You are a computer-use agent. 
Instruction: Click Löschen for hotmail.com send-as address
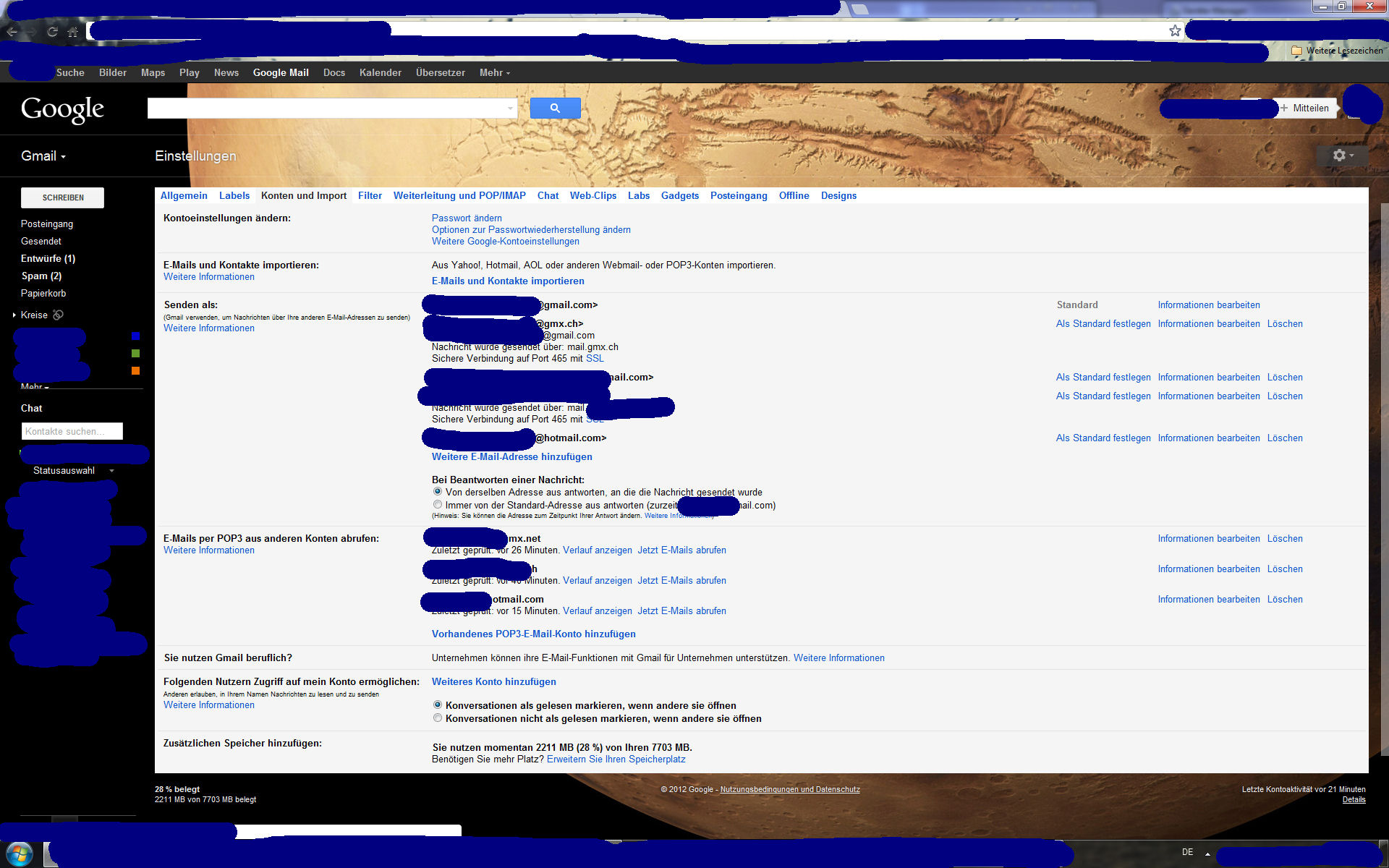pyautogui.click(x=1285, y=438)
